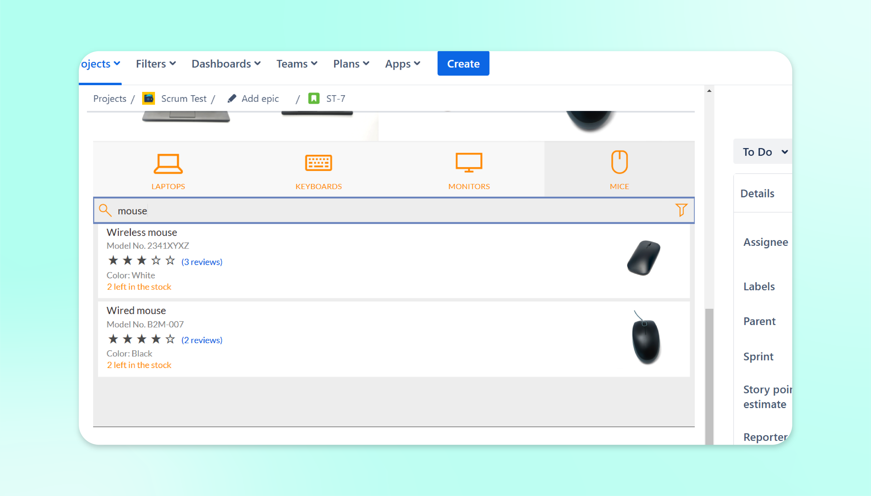Open the Apps menu
The height and width of the screenshot is (496, 871).
(403, 64)
